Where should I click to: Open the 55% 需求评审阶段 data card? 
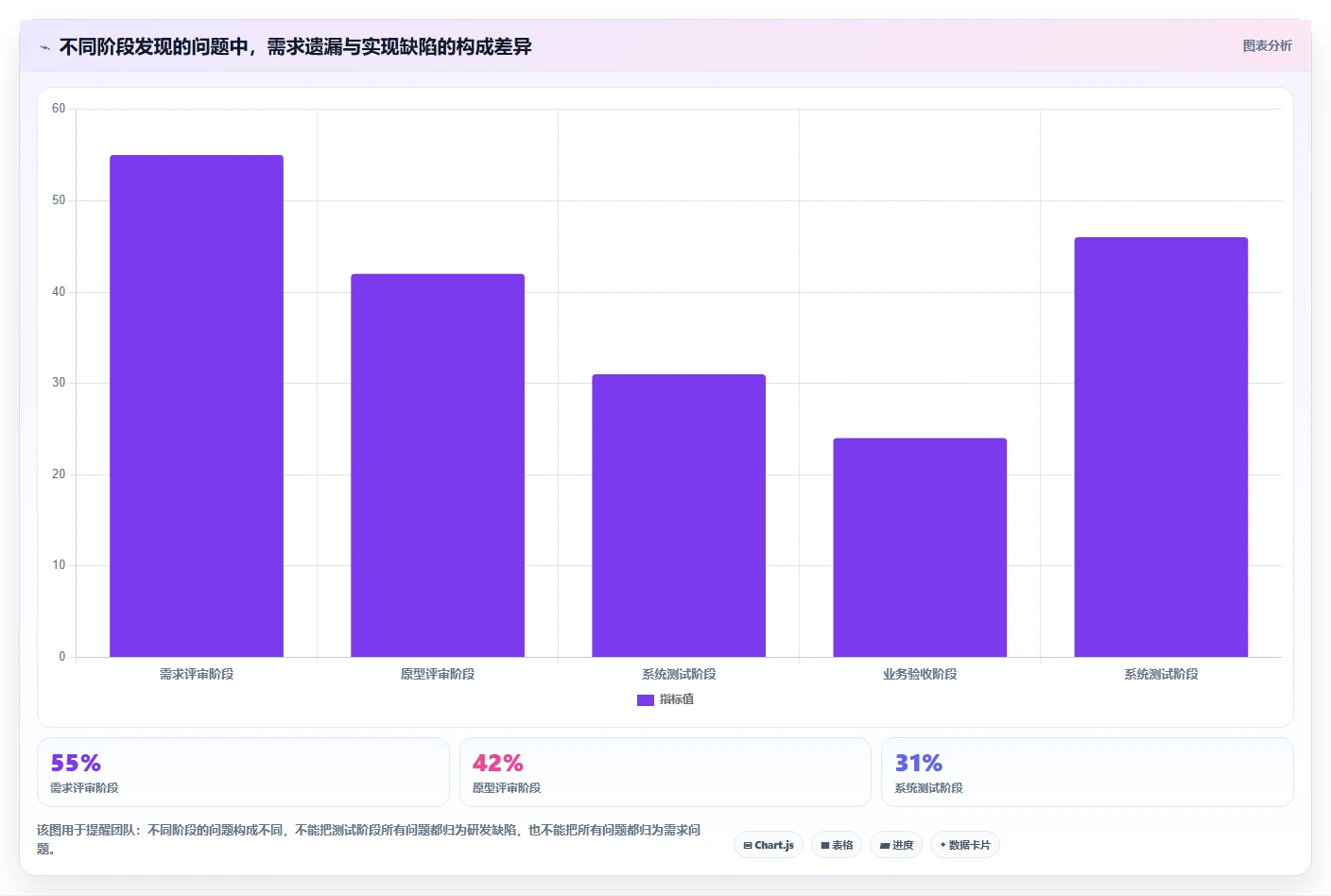tap(243, 772)
